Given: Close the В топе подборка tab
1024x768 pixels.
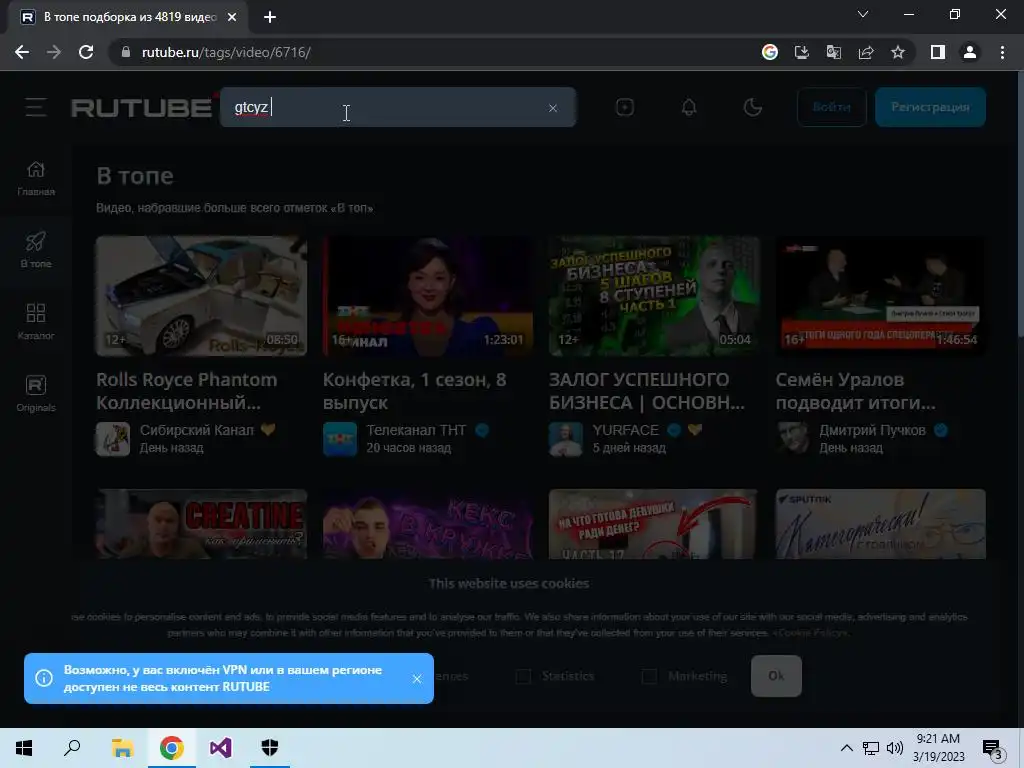Looking at the screenshot, I should click(232, 17).
